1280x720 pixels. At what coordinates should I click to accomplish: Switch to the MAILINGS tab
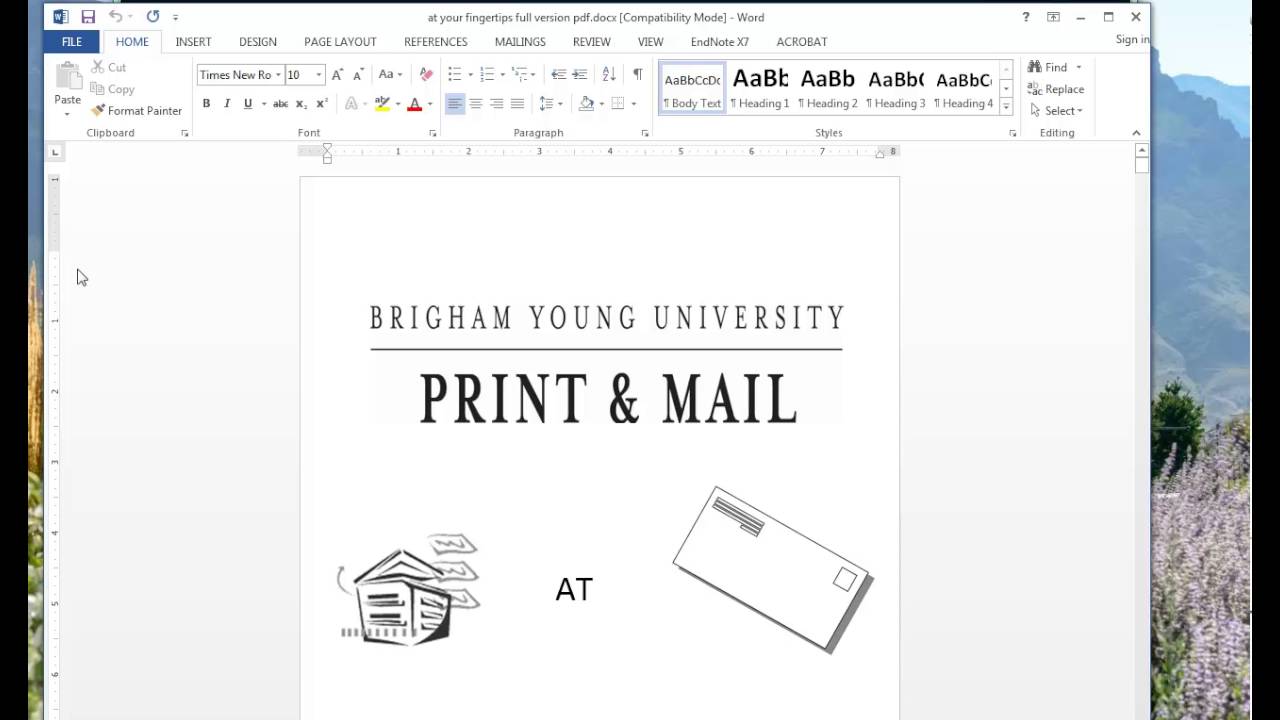(520, 42)
